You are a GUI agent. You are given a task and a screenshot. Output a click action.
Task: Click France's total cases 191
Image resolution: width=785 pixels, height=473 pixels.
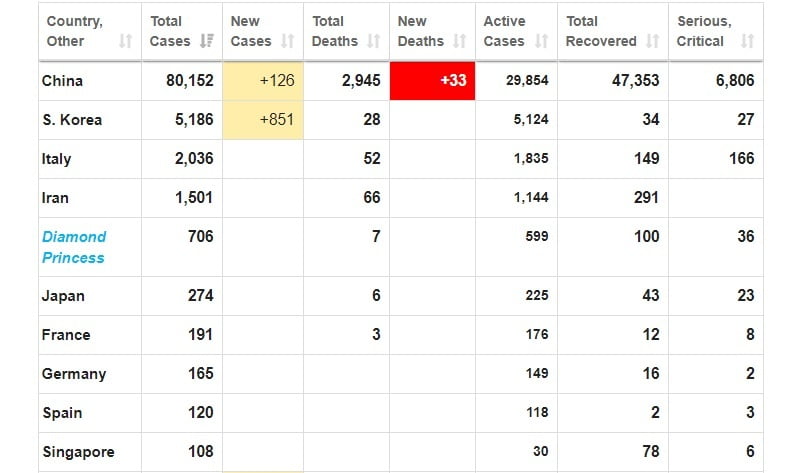[x=201, y=335]
